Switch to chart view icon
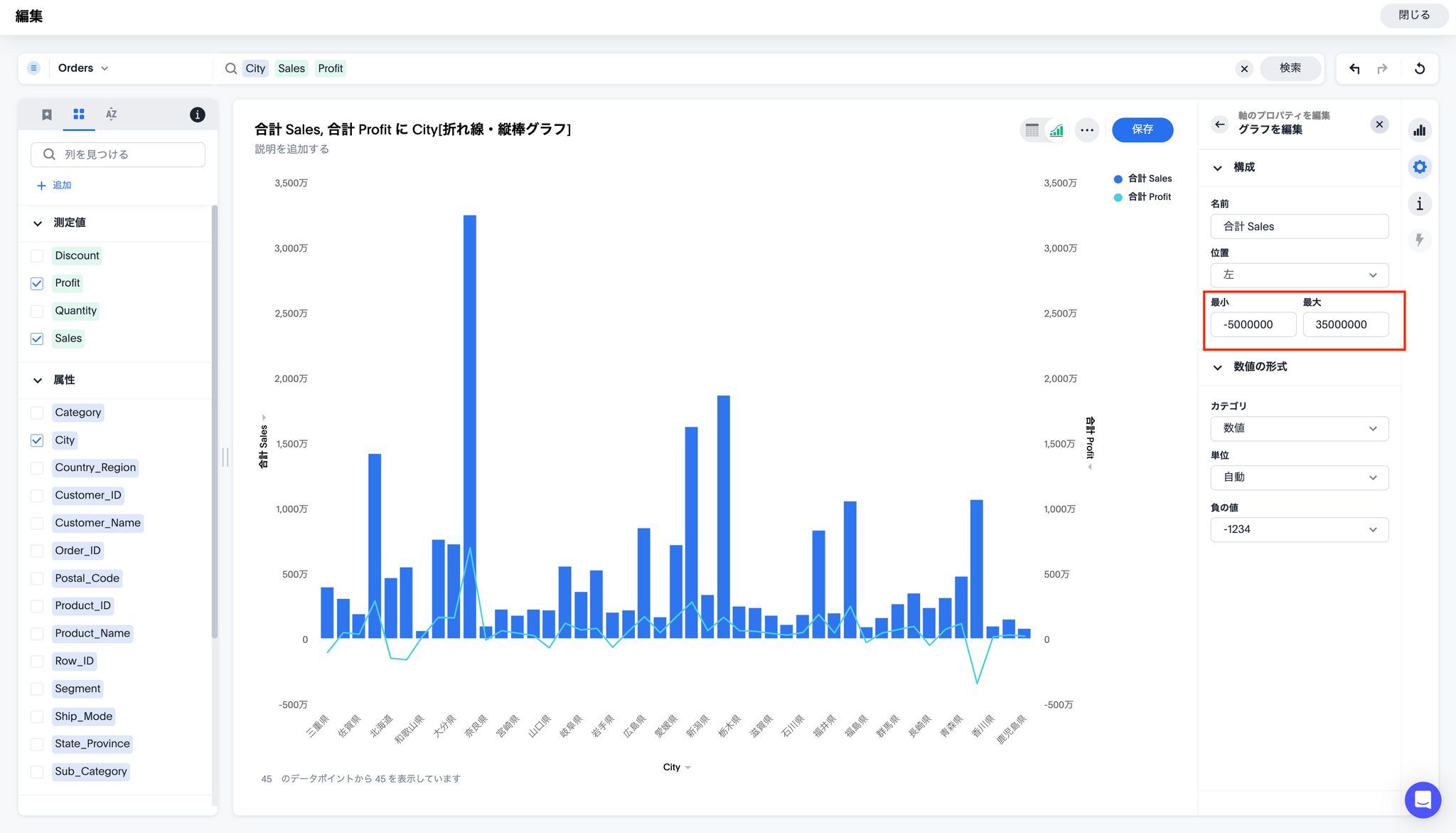Screen dimensions: 1456x833 click(x=1056, y=130)
